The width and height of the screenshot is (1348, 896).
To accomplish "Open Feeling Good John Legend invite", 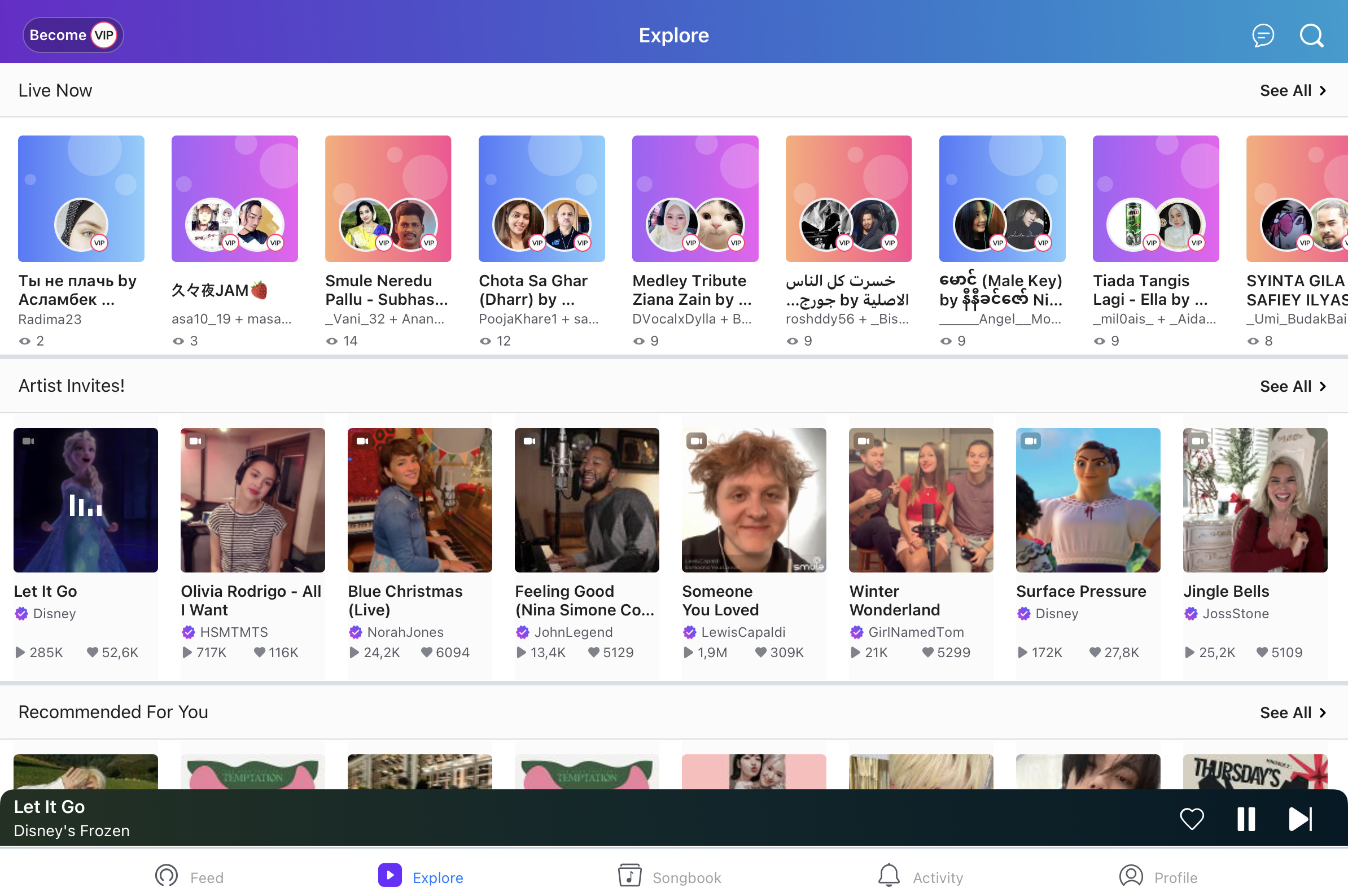I will [587, 500].
